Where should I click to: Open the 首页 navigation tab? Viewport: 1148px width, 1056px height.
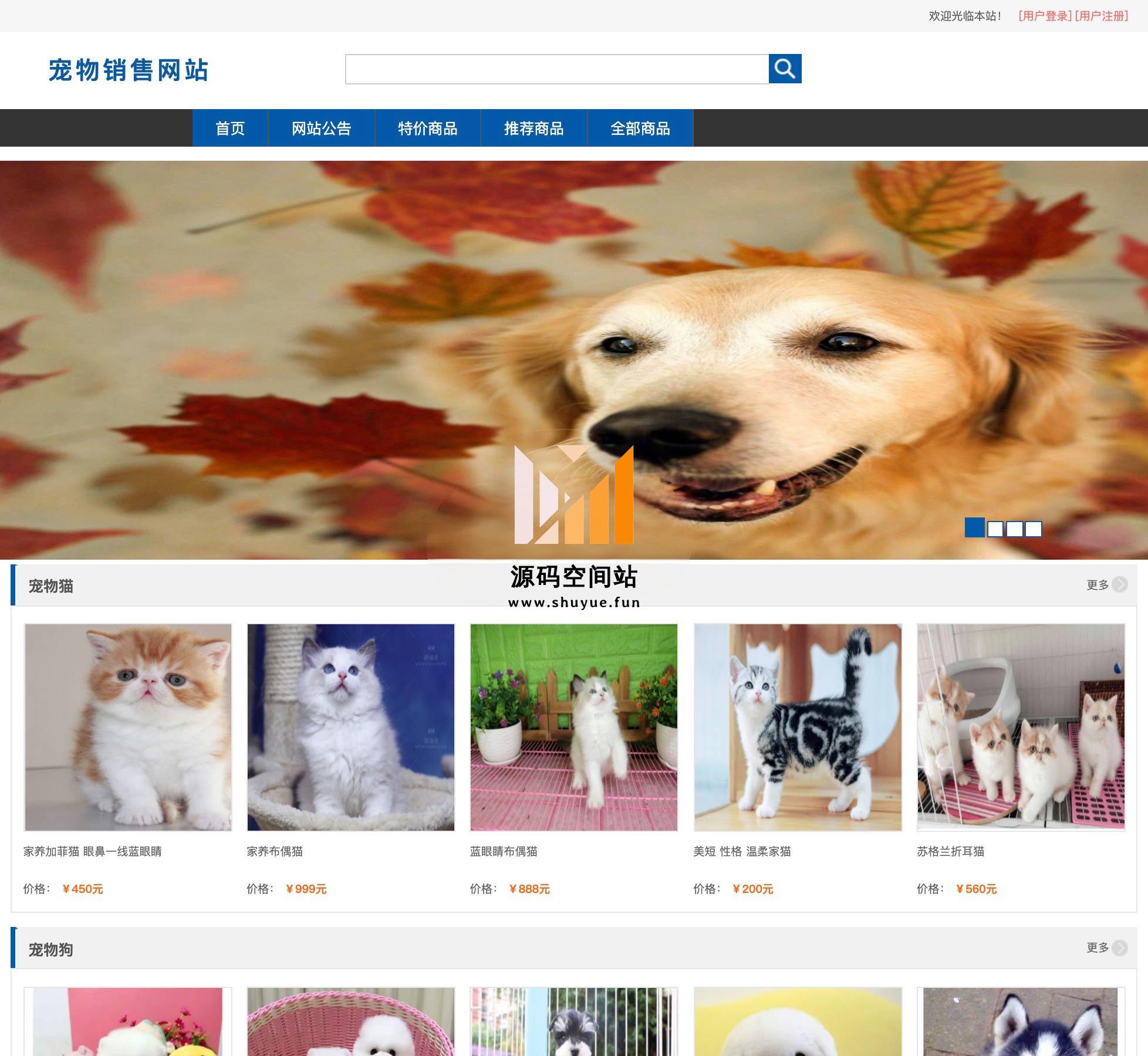[230, 128]
